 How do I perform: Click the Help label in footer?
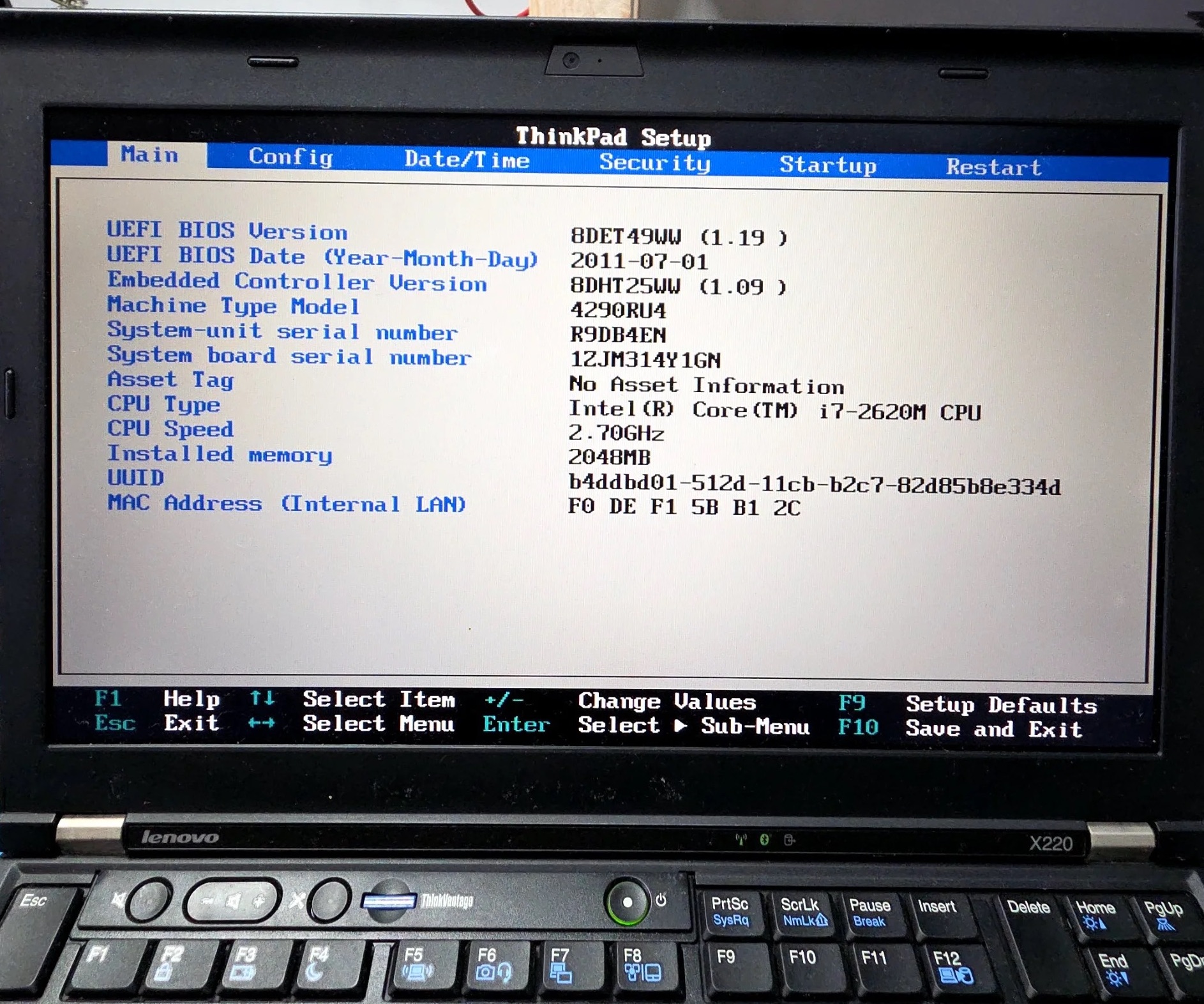[x=192, y=699]
